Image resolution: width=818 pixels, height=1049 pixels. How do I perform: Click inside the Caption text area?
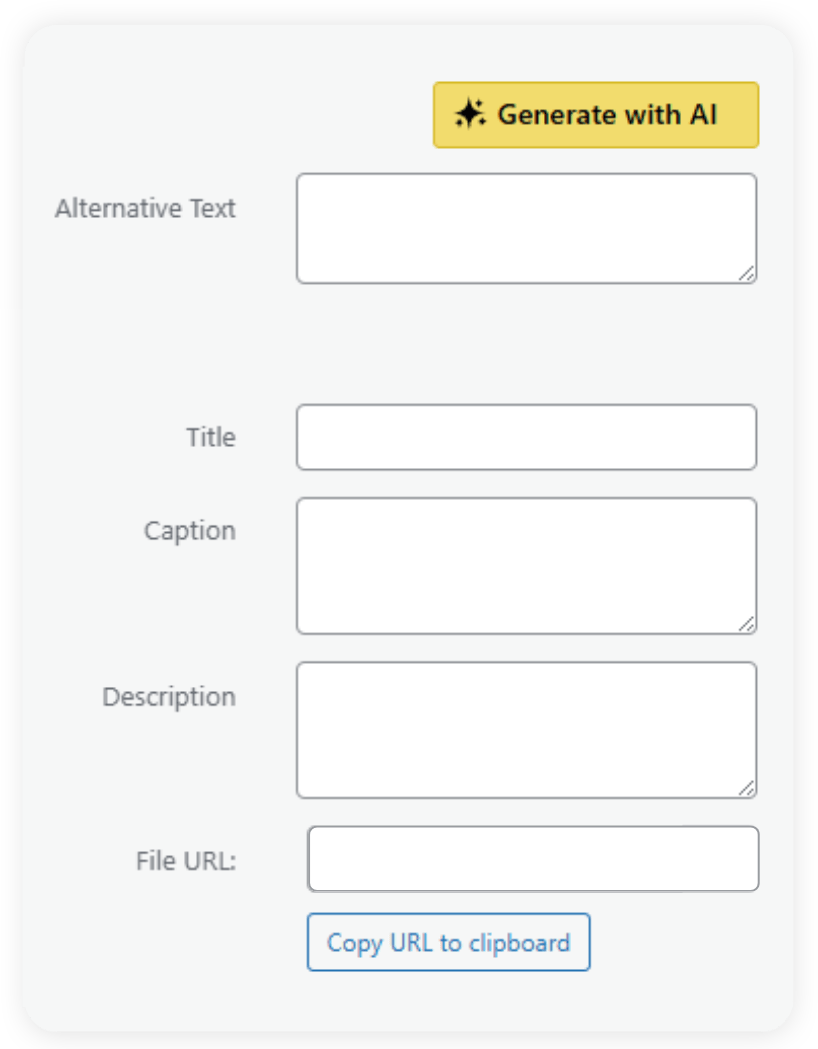525,564
